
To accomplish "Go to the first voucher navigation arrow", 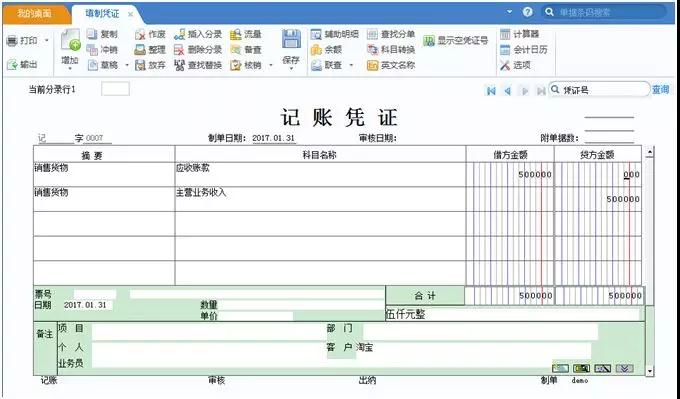I will (491, 91).
